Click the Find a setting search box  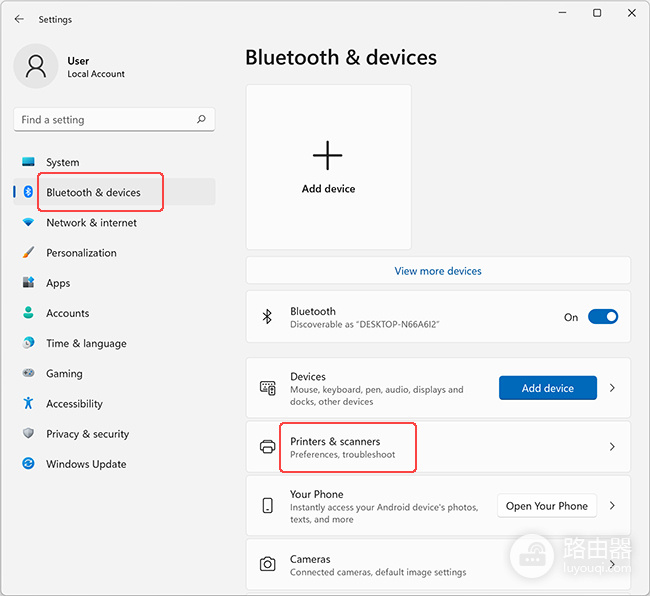coord(114,120)
